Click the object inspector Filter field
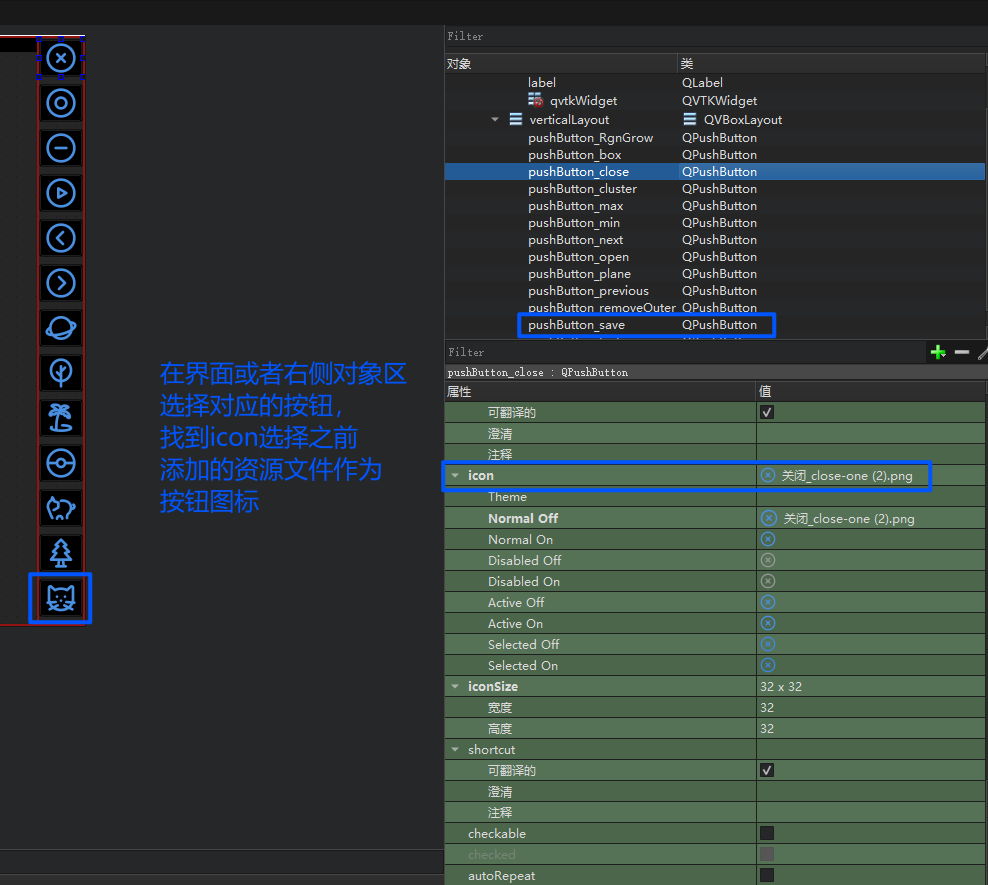 coord(715,37)
